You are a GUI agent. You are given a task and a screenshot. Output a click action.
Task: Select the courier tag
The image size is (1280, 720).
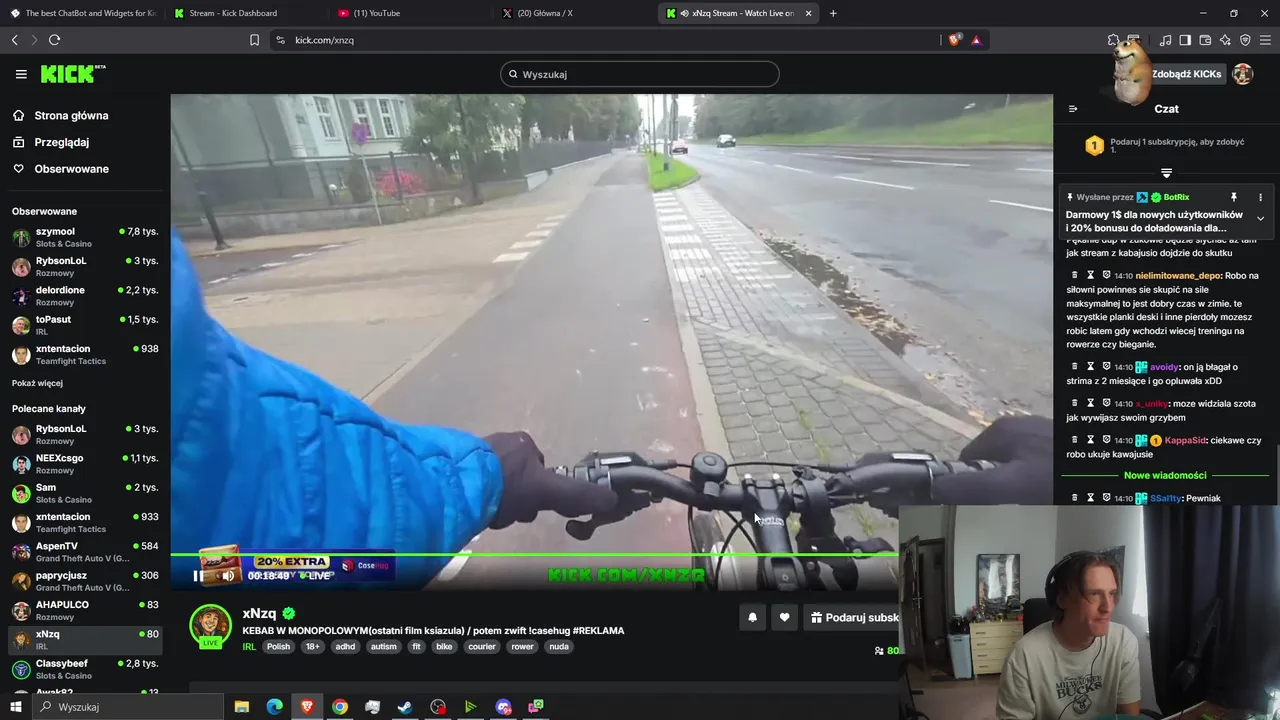coord(482,646)
